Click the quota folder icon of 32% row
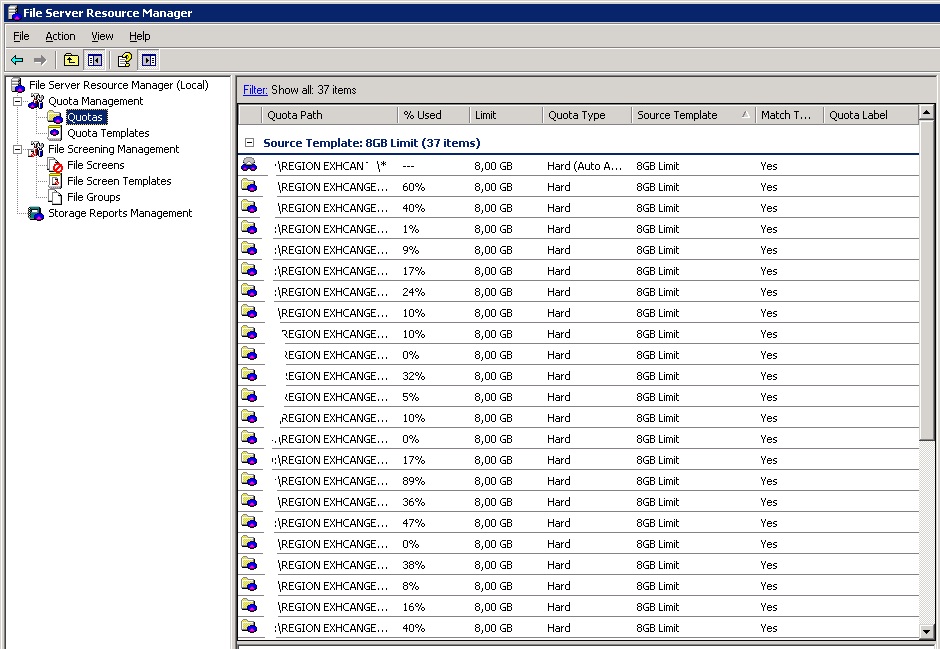The image size is (940, 649). (249, 375)
